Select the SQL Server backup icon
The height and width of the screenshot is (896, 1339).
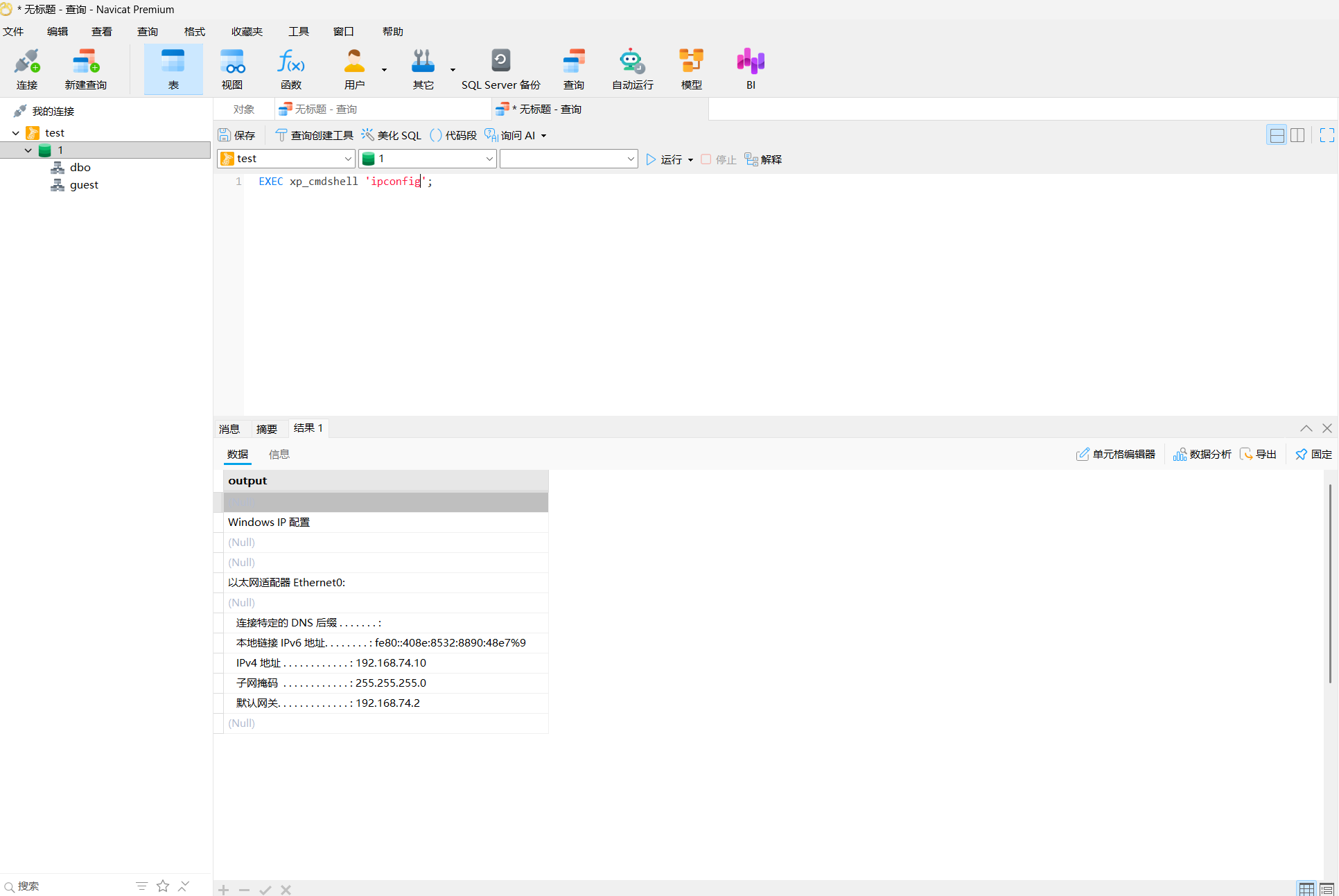[x=500, y=61]
